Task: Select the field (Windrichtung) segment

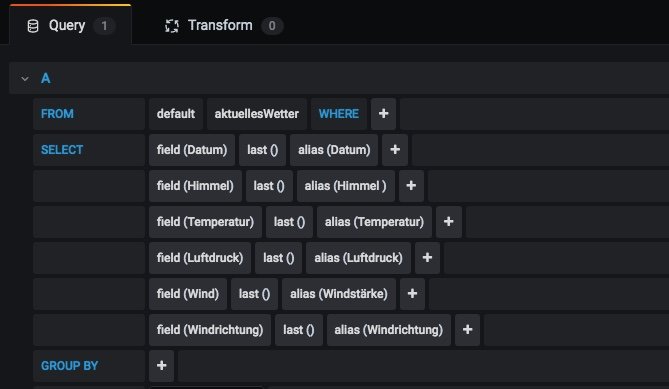Action: point(210,330)
